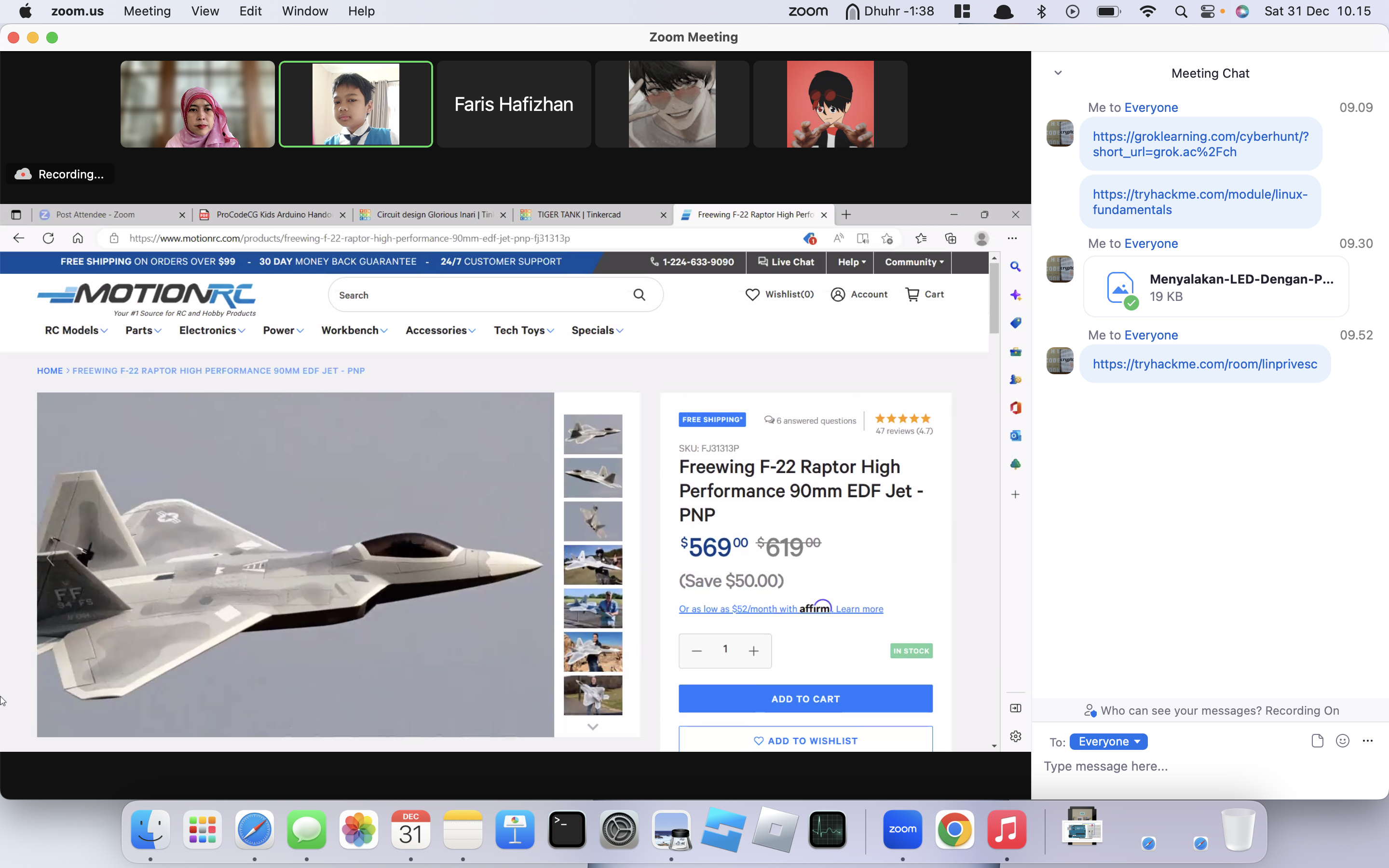This screenshot has height=868, width=1389.
Task: Expand Electronics menu
Action: (212, 330)
